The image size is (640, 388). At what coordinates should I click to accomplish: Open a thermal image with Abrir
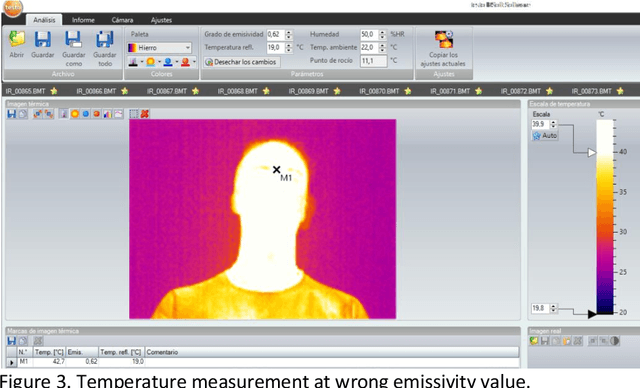[17, 40]
